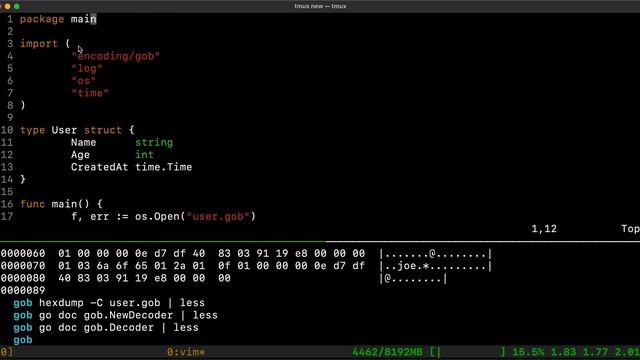Click the CPU usage "15.5%" in status bar
The width and height of the screenshot is (640, 360).
pos(528,352)
